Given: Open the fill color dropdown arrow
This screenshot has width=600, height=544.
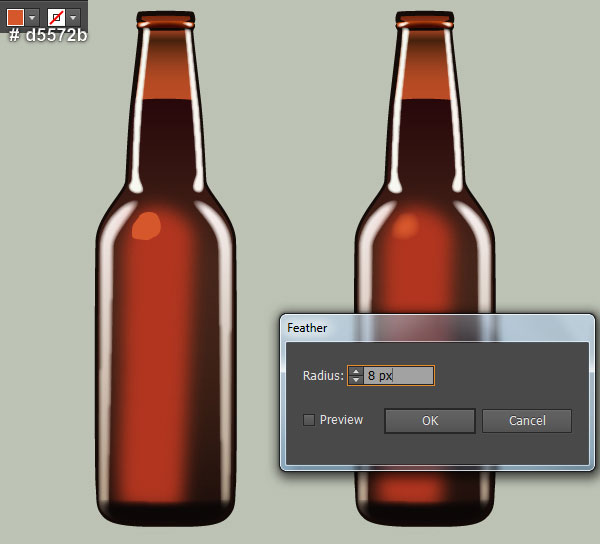Looking at the screenshot, I should 32,17.
